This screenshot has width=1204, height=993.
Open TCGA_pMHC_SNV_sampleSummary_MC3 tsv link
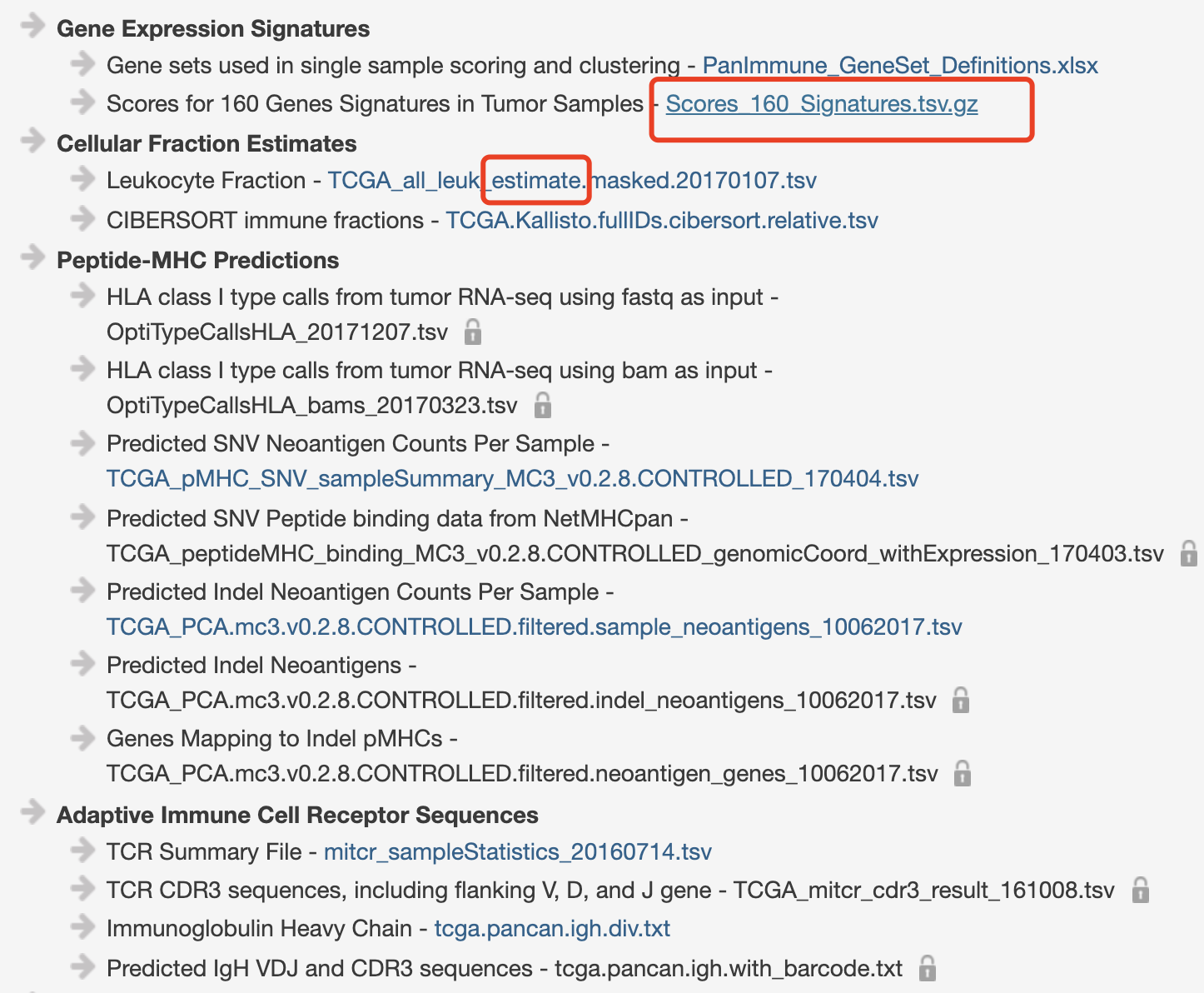[x=513, y=479]
